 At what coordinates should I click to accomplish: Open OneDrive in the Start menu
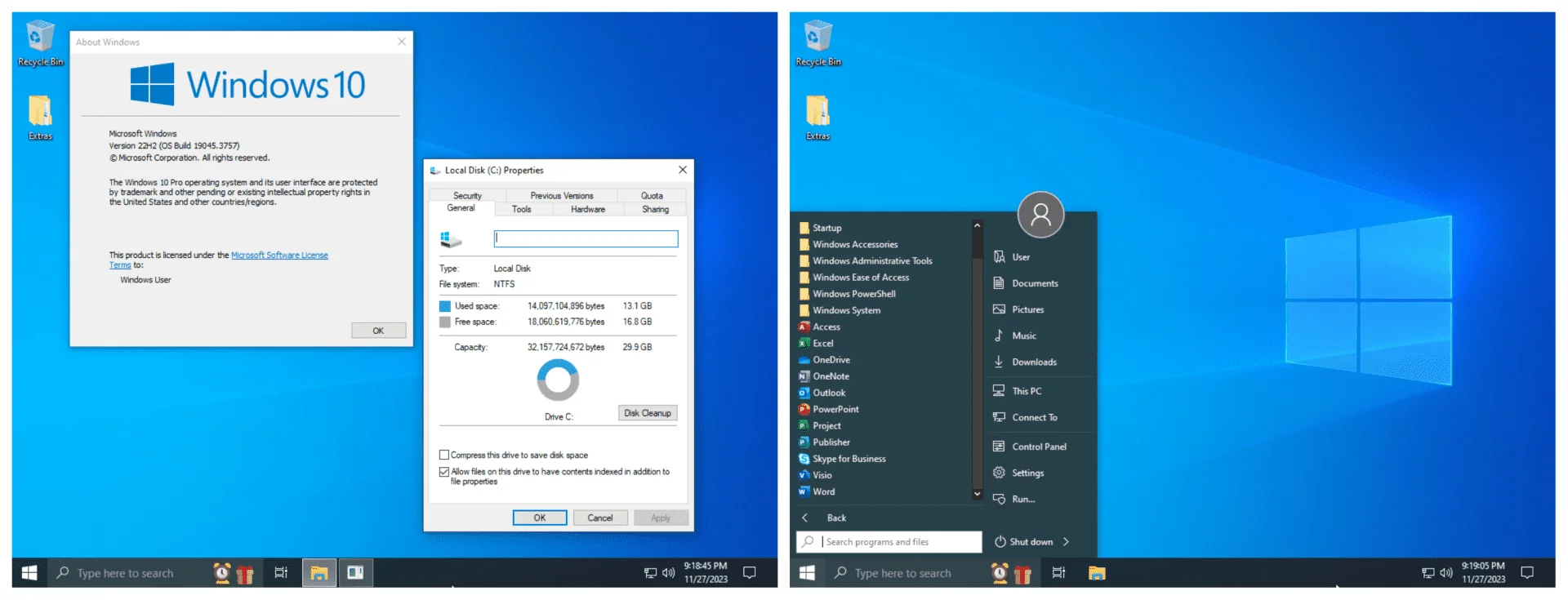pos(824,360)
